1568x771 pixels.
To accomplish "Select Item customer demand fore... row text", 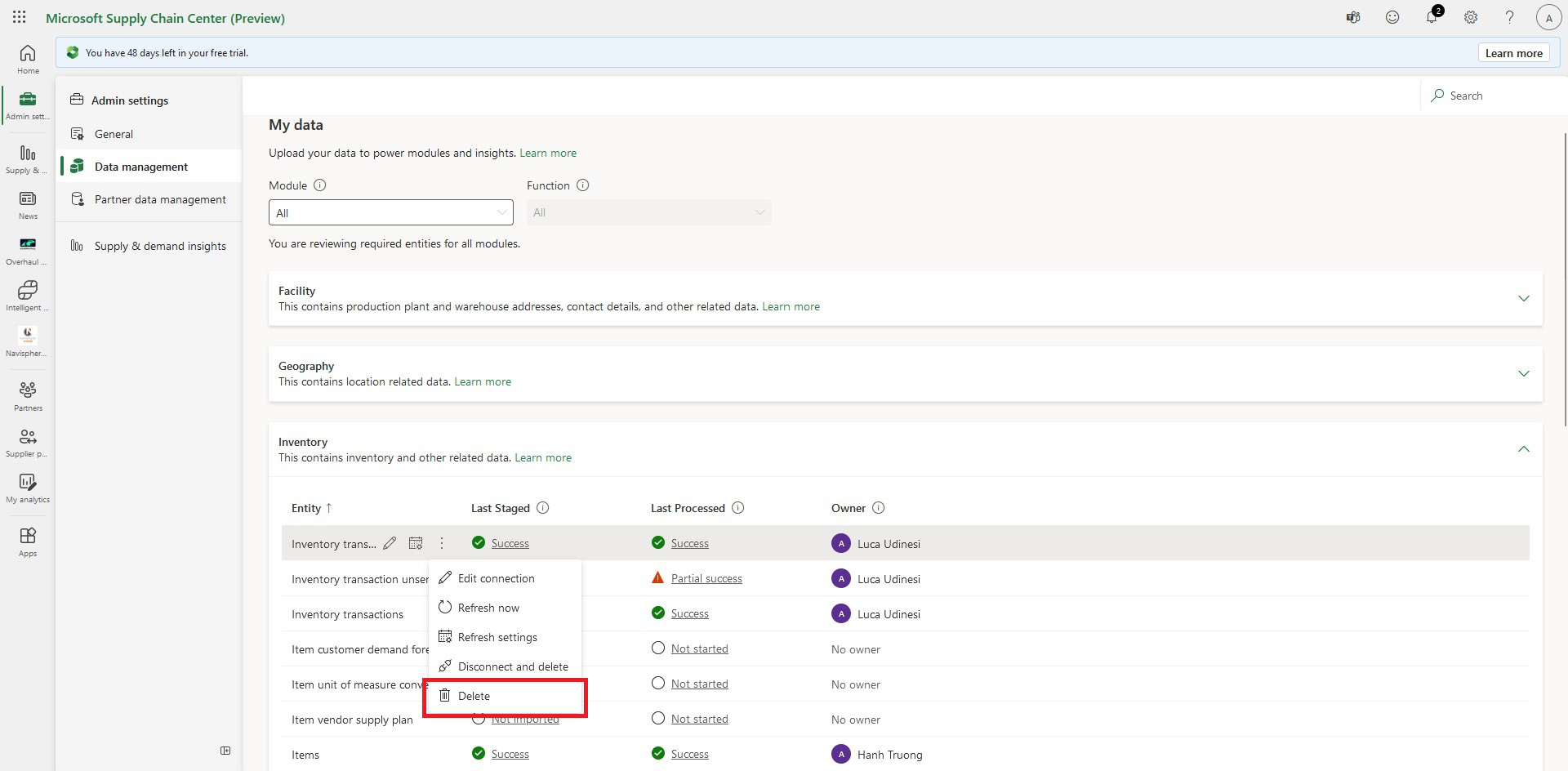I will 360,649.
